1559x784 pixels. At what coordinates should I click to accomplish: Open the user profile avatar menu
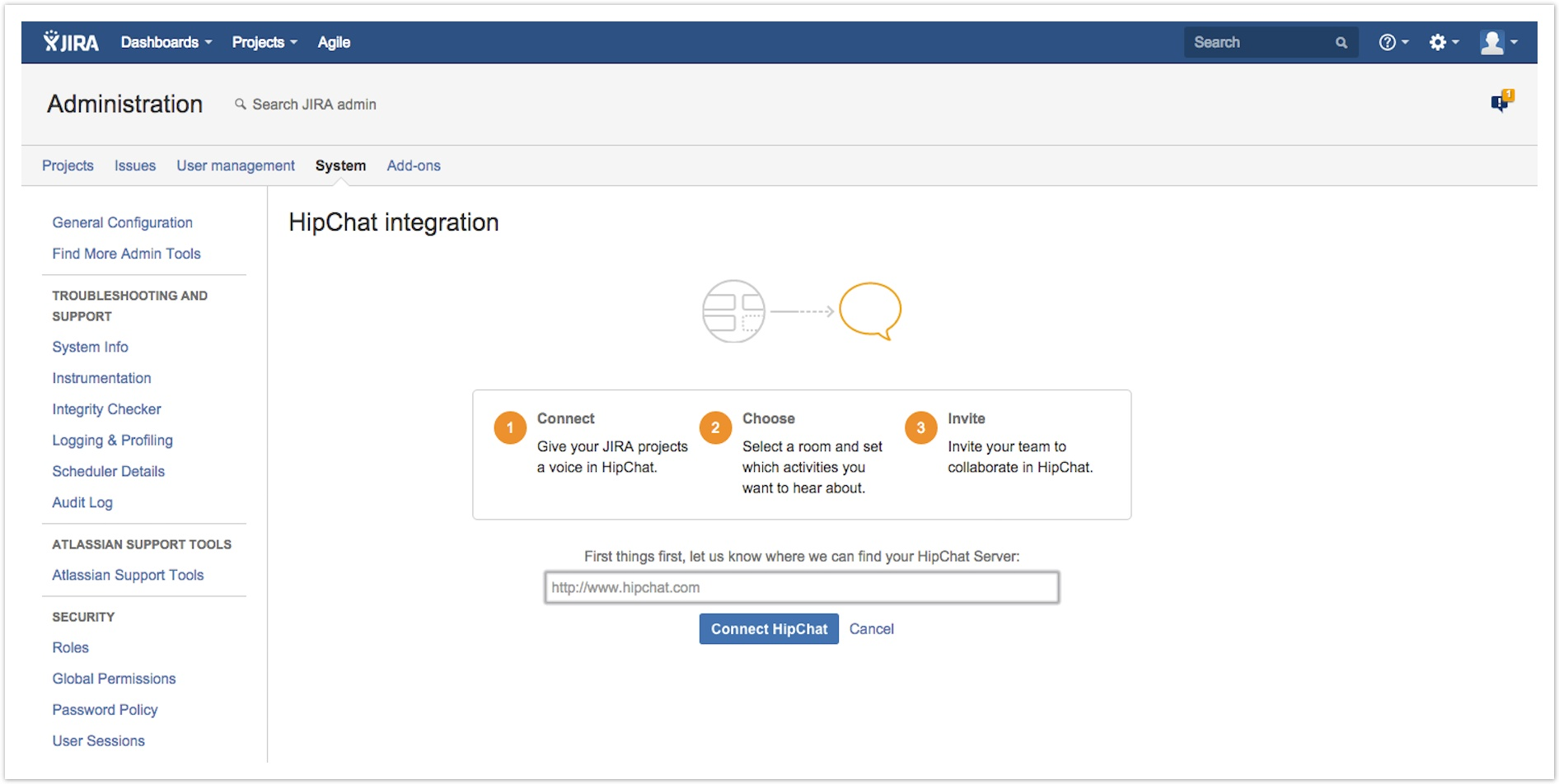1499,42
